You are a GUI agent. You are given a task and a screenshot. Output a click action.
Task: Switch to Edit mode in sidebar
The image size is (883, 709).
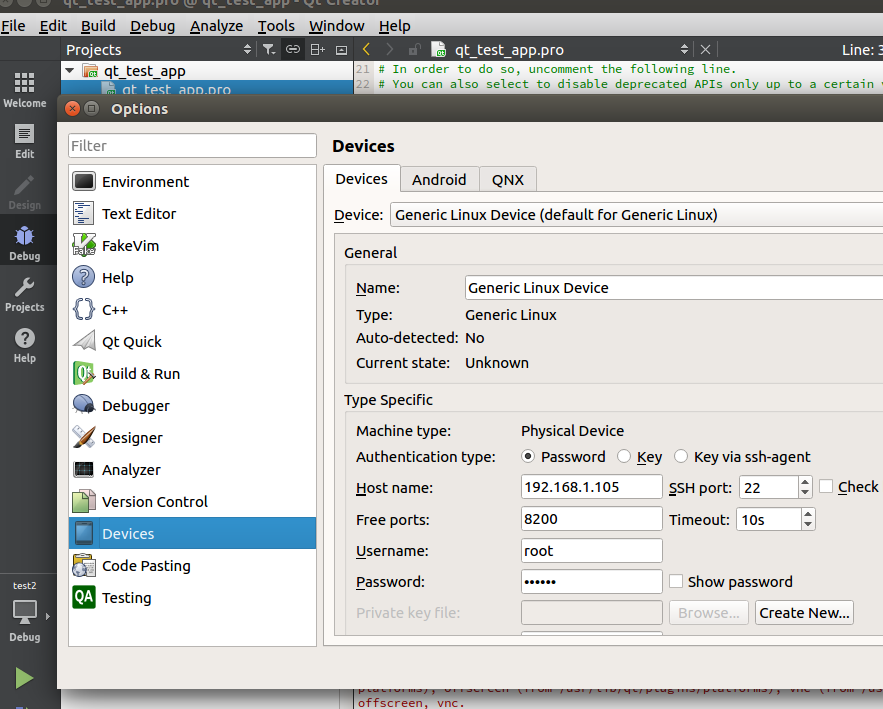pos(24,141)
